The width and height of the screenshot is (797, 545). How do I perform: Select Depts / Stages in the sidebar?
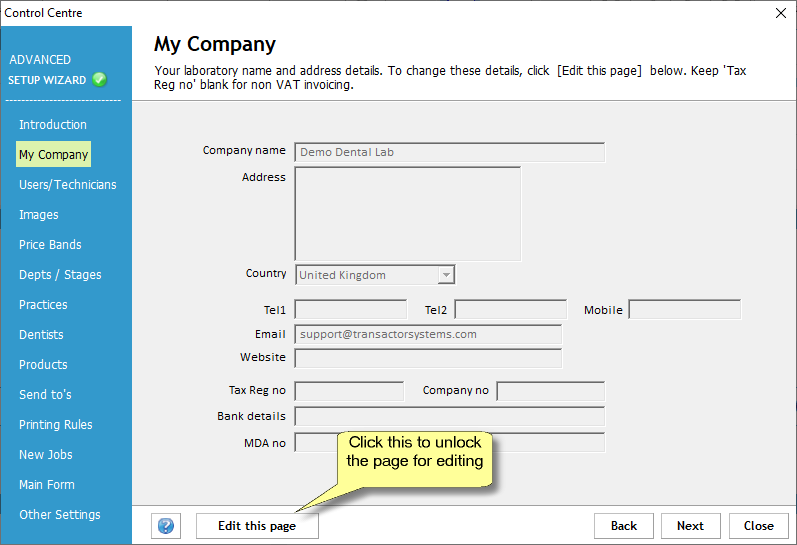point(60,275)
